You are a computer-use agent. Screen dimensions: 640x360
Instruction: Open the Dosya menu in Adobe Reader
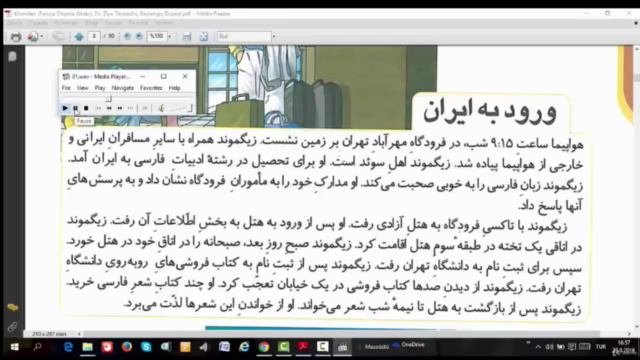pos(14,23)
